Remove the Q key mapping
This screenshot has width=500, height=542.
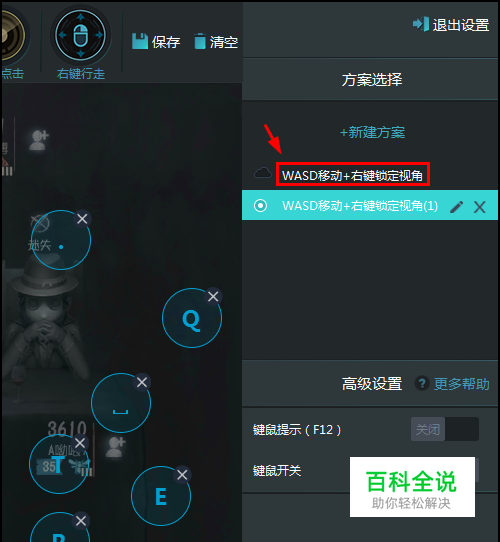click(213, 296)
